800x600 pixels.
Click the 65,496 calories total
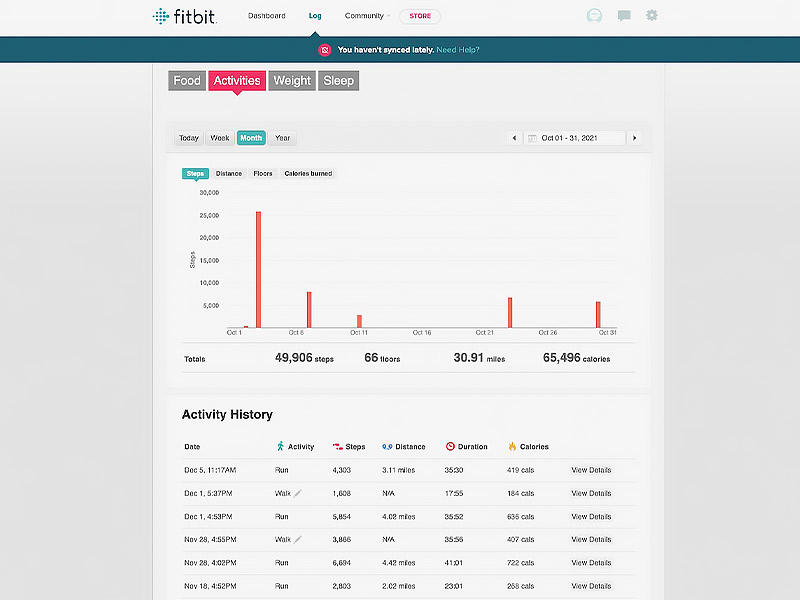click(x=577, y=358)
